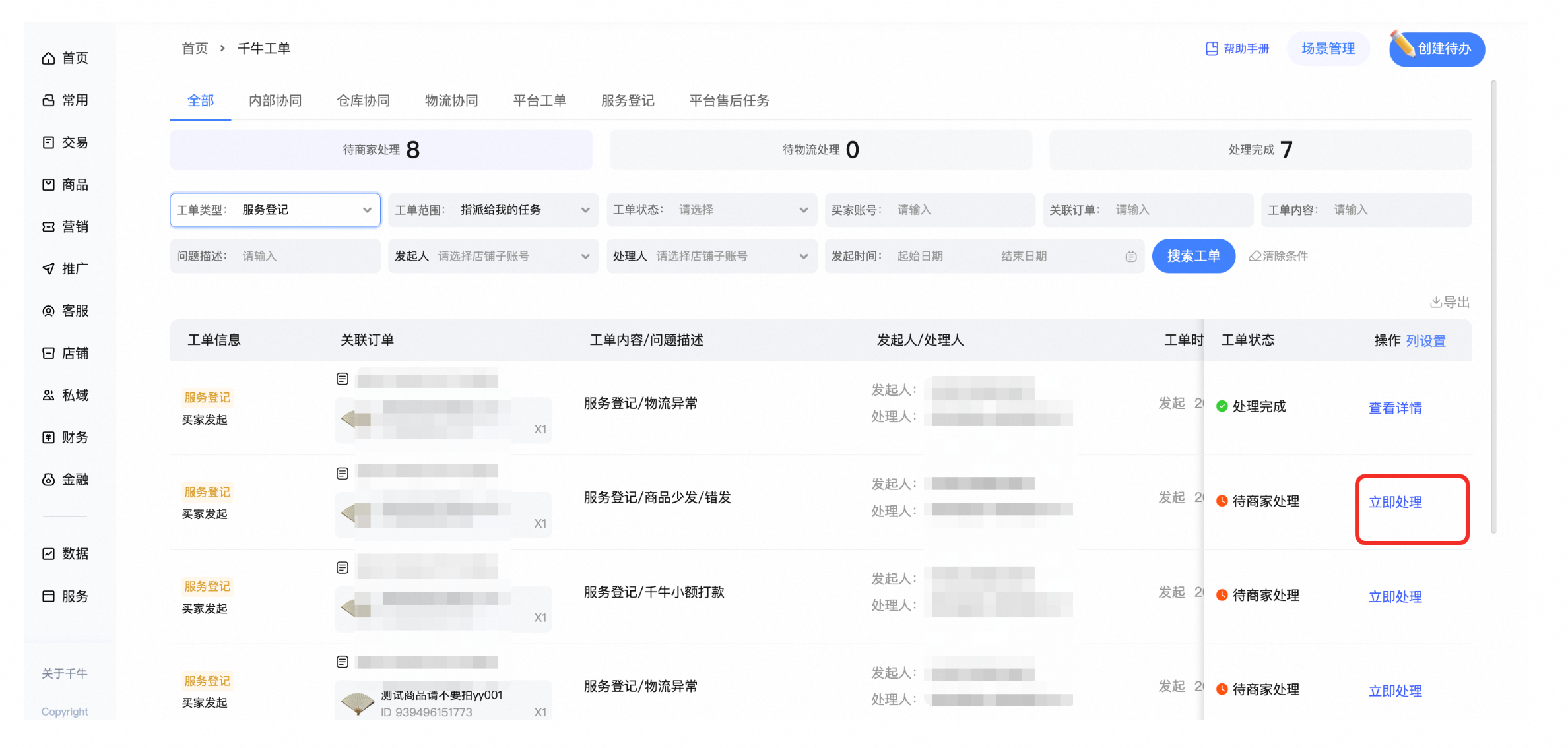Open 列设置 column settings

[1425, 340]
